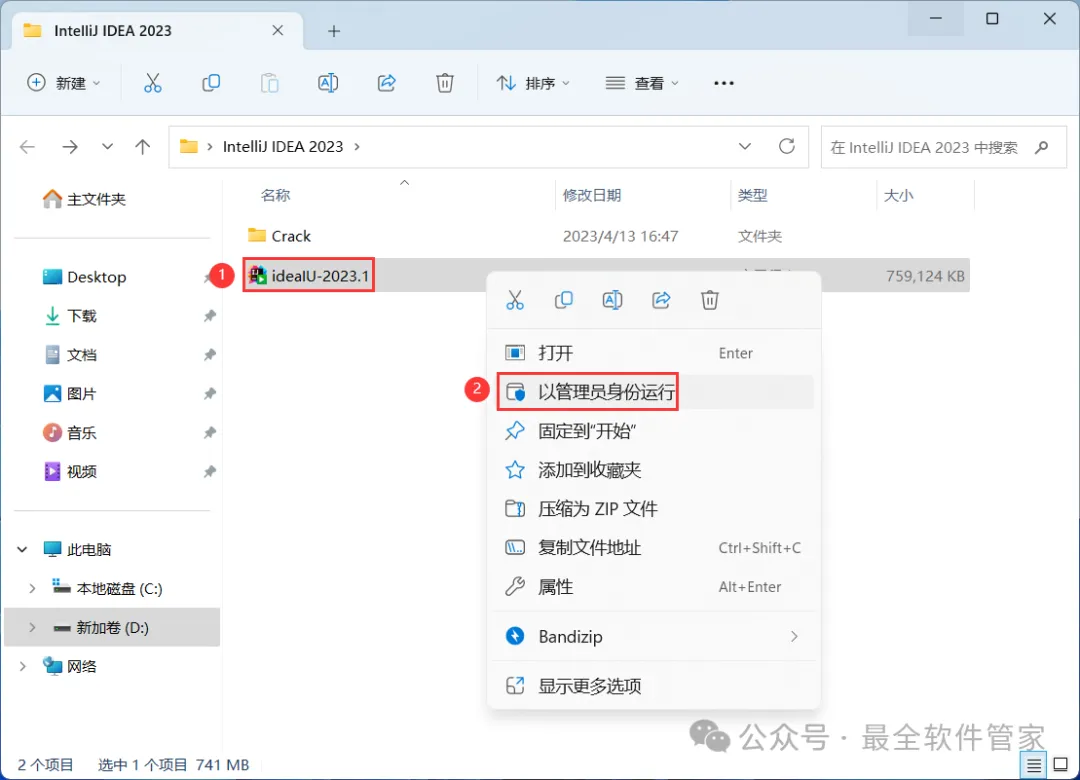Open 音乐 in the sidebar
1080x780 pixels.
click(x=70, y=433)
